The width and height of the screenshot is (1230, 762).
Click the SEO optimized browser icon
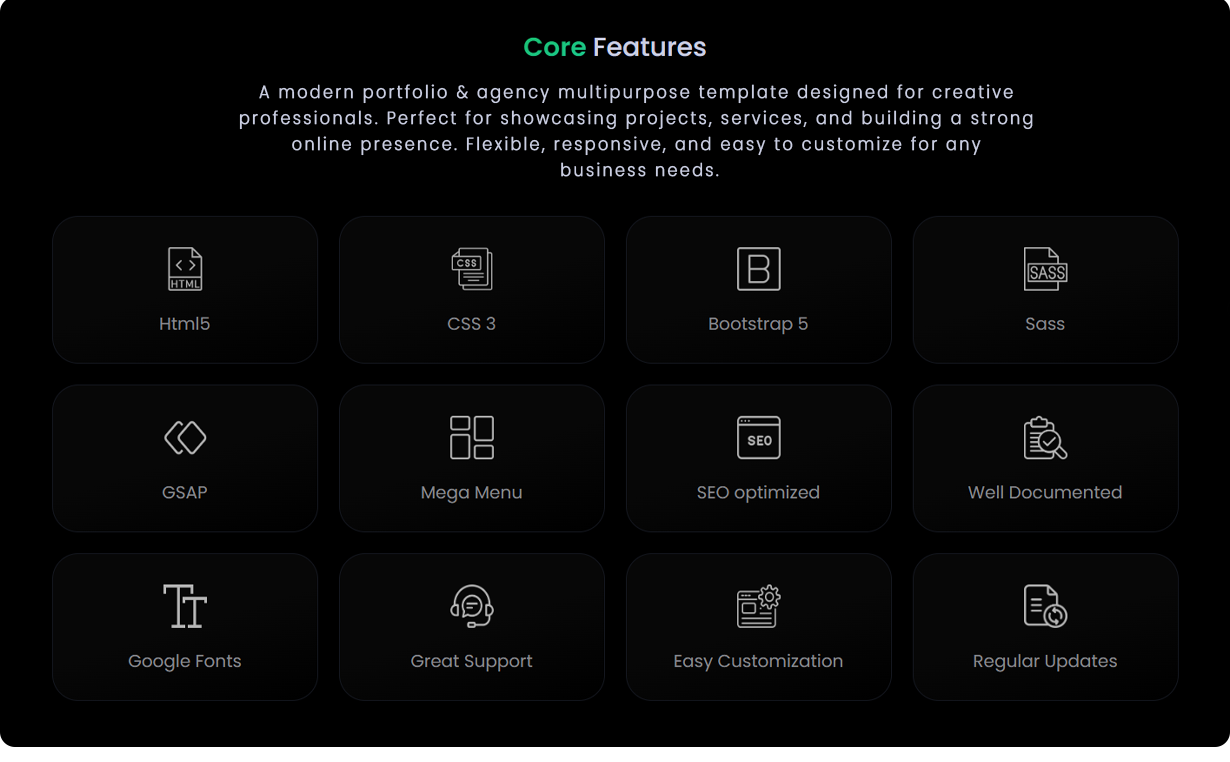point(758,437)
